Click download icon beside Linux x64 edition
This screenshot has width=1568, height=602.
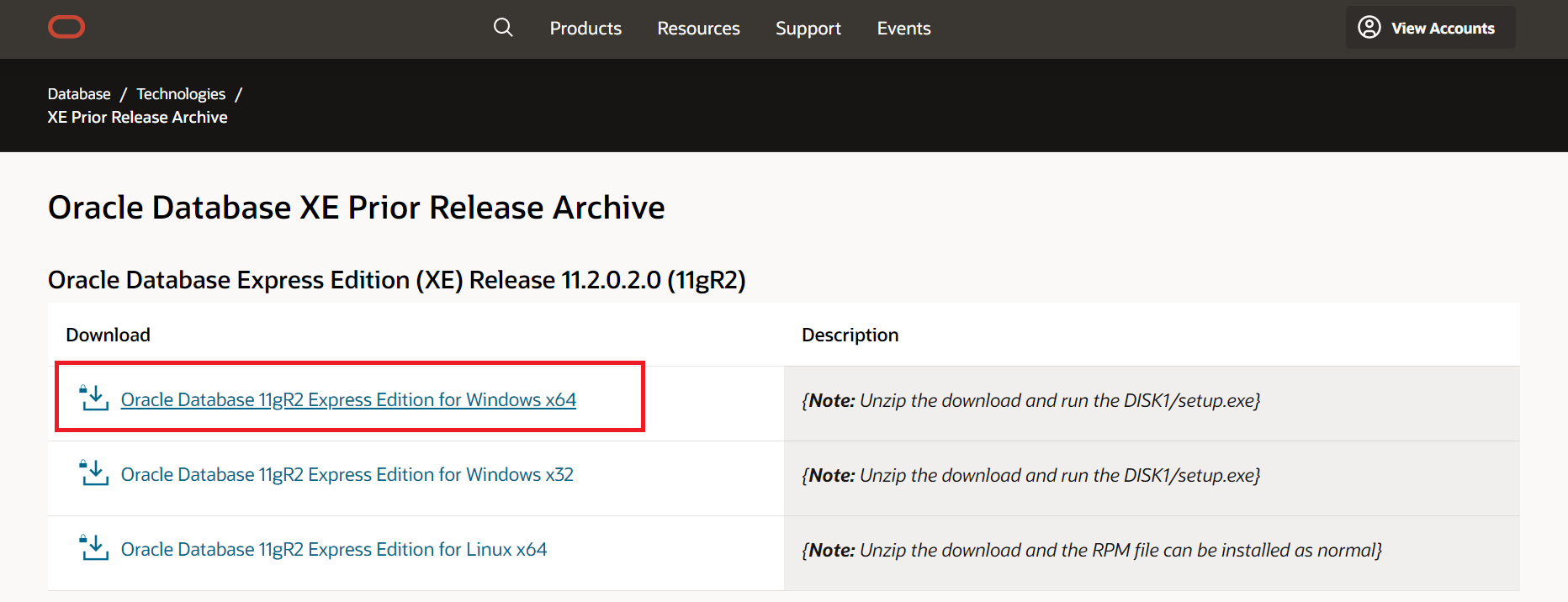point(94,548)
